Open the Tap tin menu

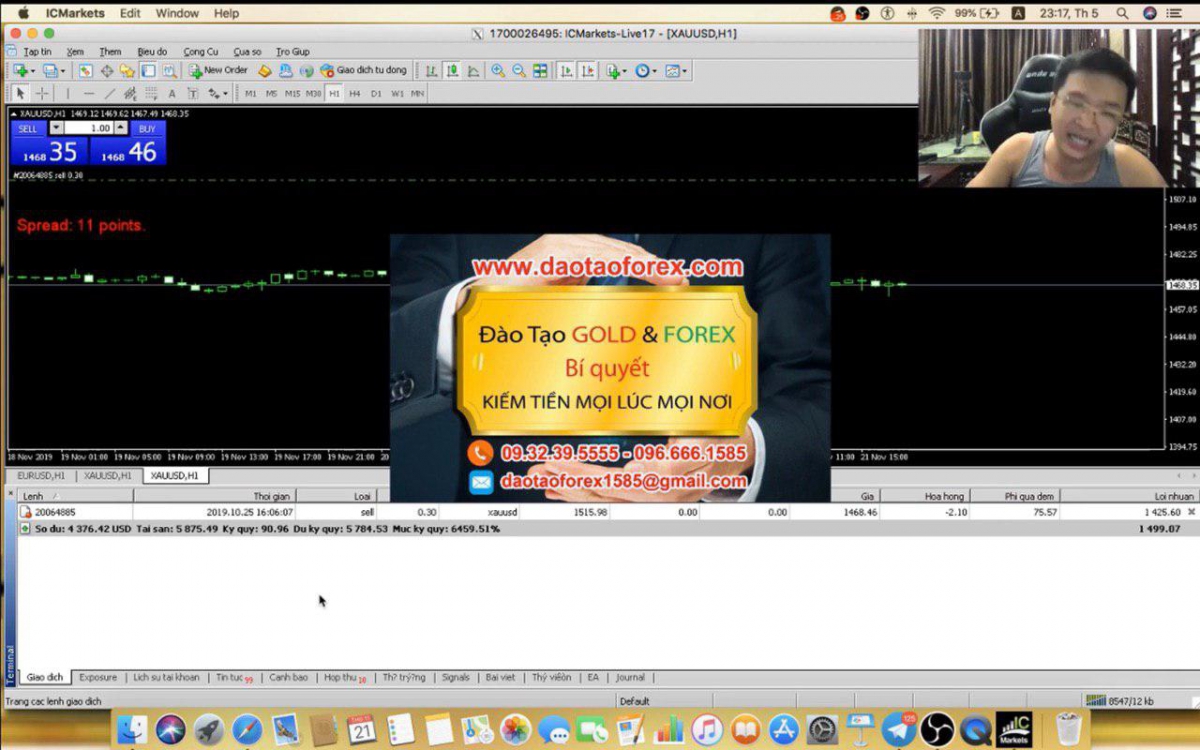[37, 51]
